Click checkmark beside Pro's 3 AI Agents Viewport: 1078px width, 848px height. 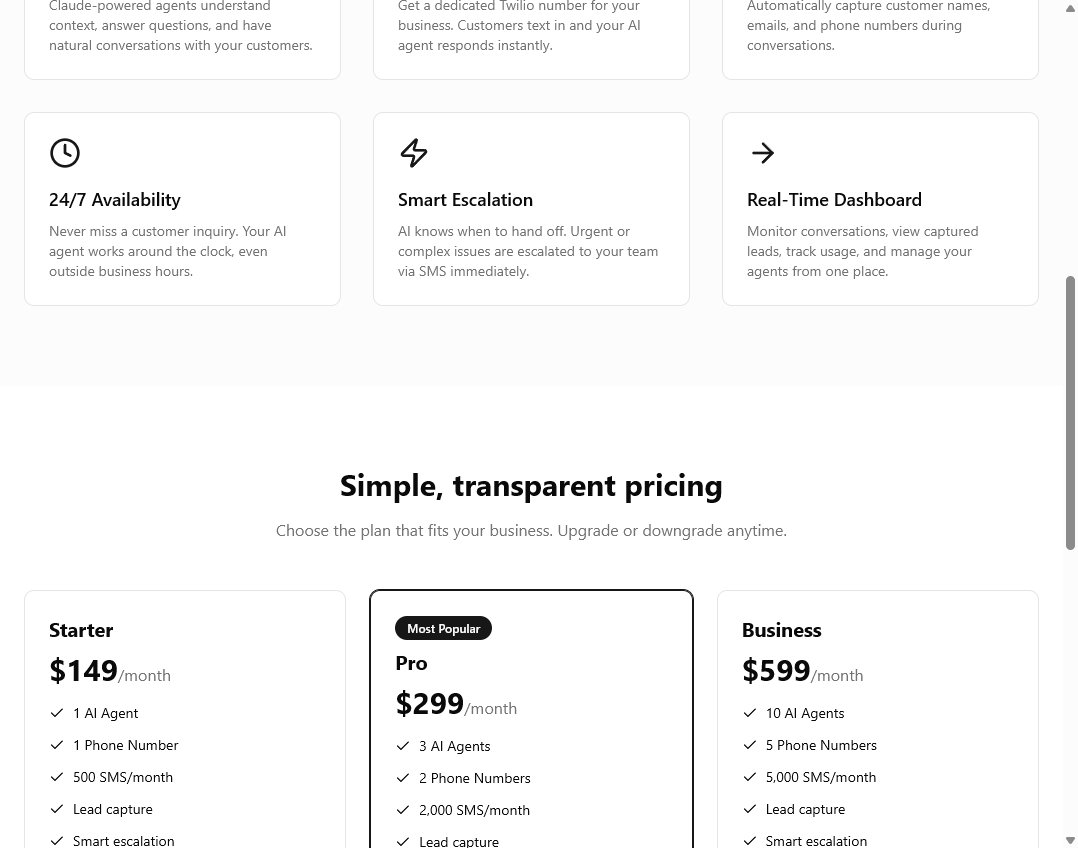coord(403,746)
